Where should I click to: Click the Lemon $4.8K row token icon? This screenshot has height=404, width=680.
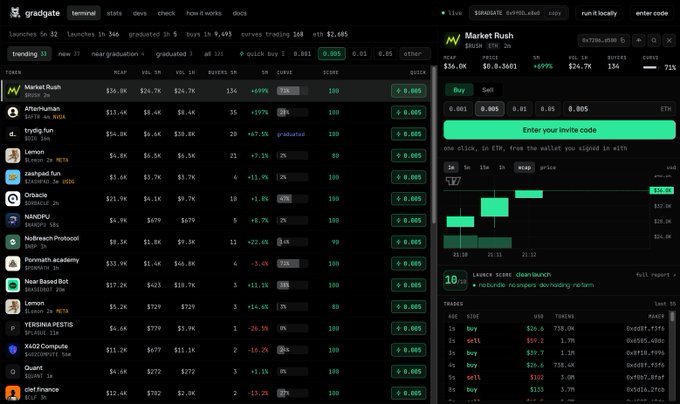click(x=13, y=156)
